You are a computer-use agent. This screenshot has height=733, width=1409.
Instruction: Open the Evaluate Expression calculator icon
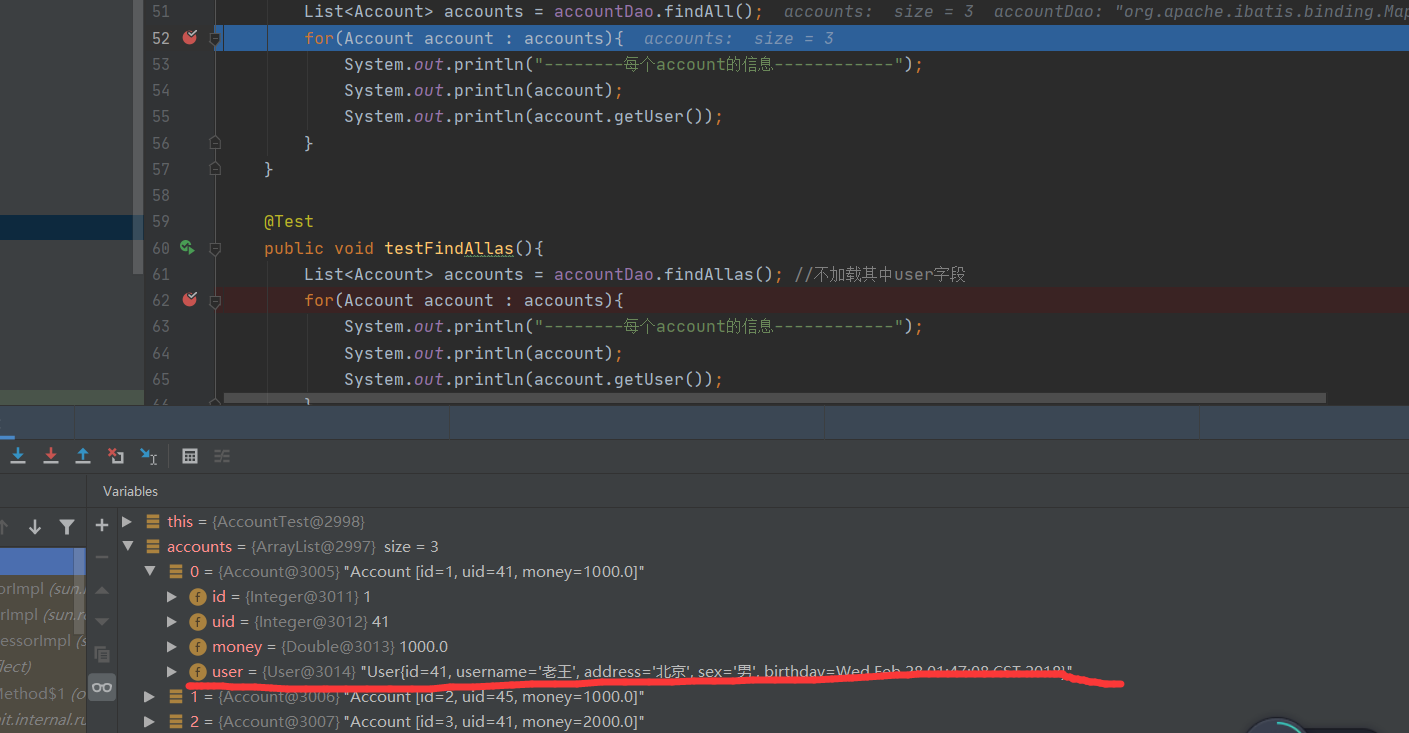pos(190,456)
